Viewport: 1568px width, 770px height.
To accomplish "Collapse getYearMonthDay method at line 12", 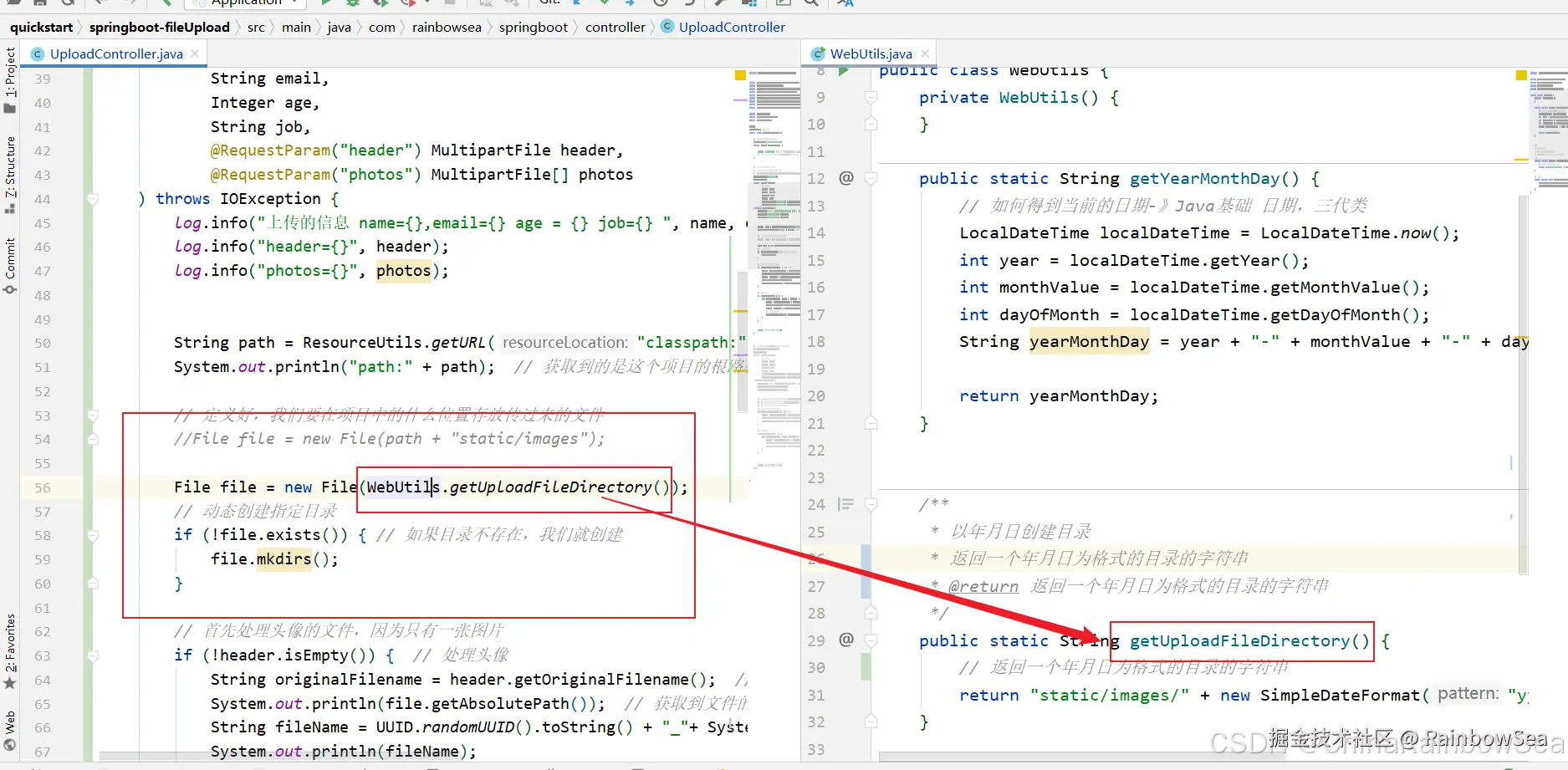I will (x=871, y=178).
